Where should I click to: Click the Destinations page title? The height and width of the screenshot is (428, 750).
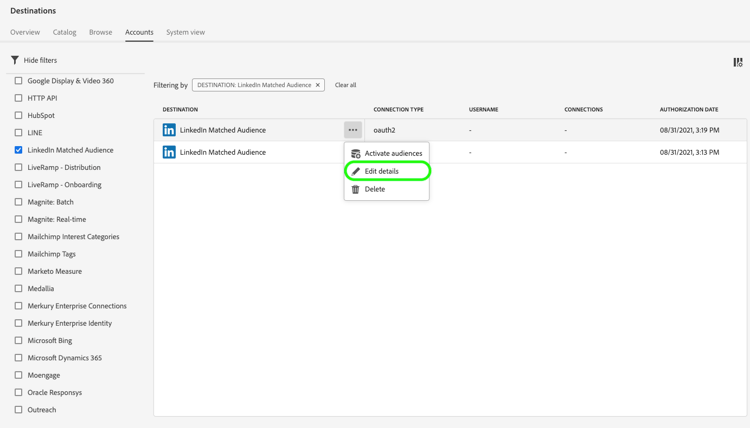(33, 11)
